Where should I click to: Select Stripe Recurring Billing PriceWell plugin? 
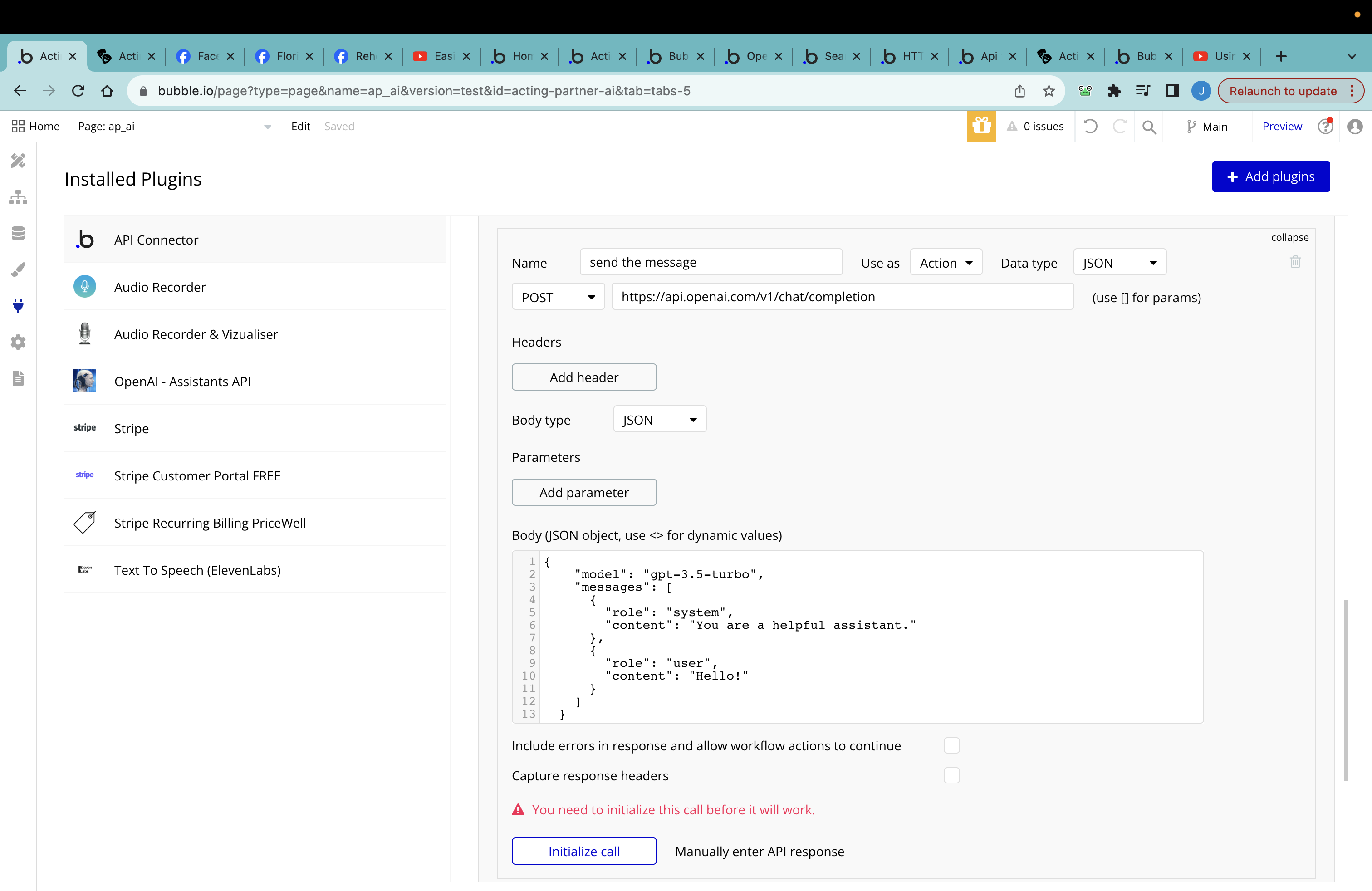pos(255,523)
